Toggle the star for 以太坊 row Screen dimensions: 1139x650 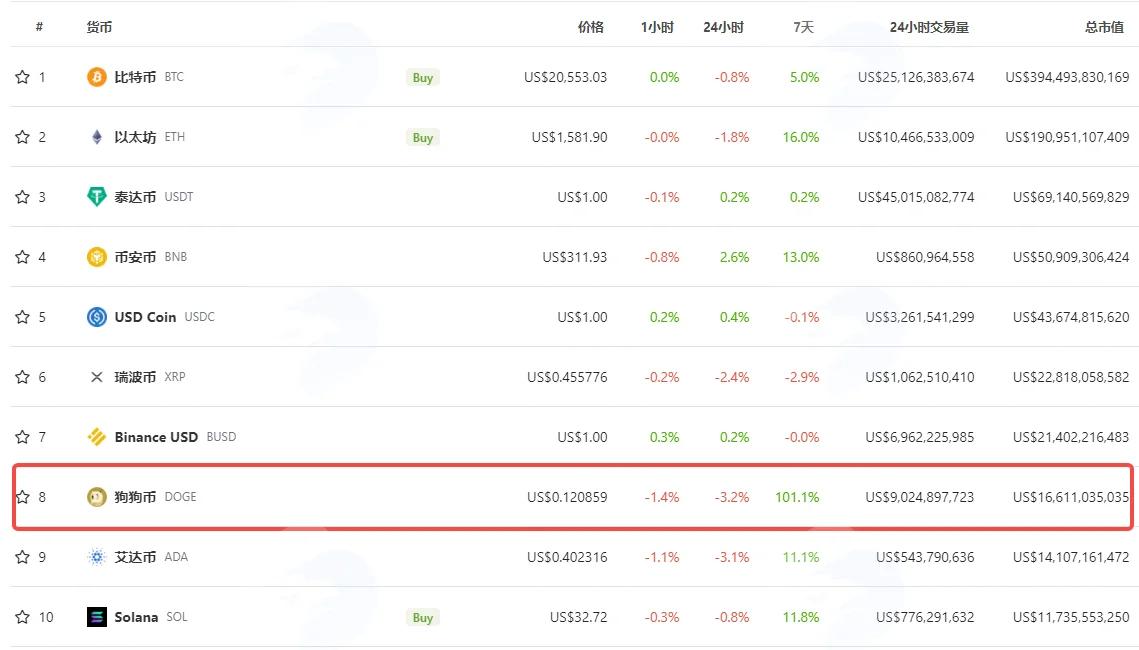[23, 137]
